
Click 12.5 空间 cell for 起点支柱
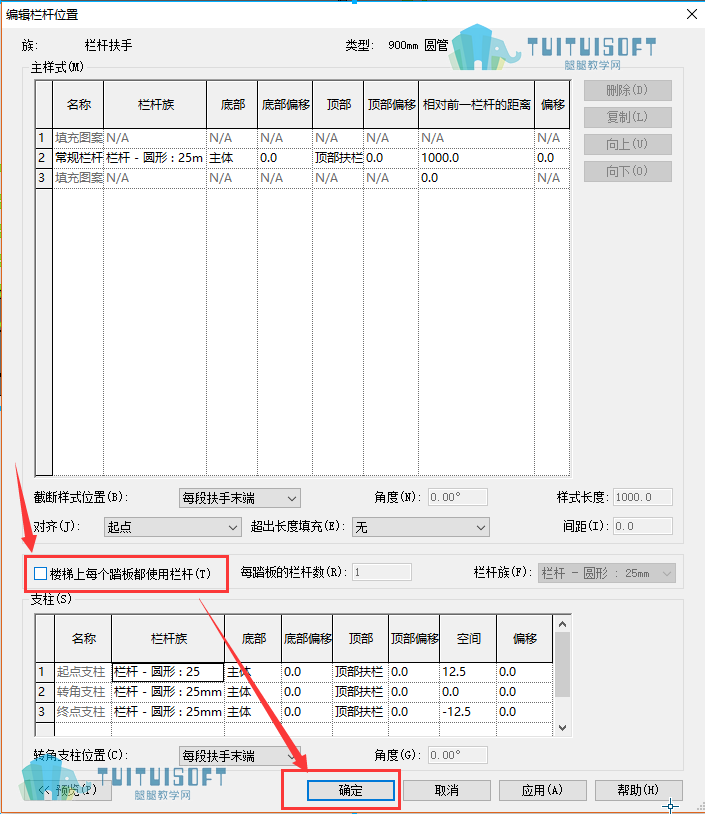(468, 672)
